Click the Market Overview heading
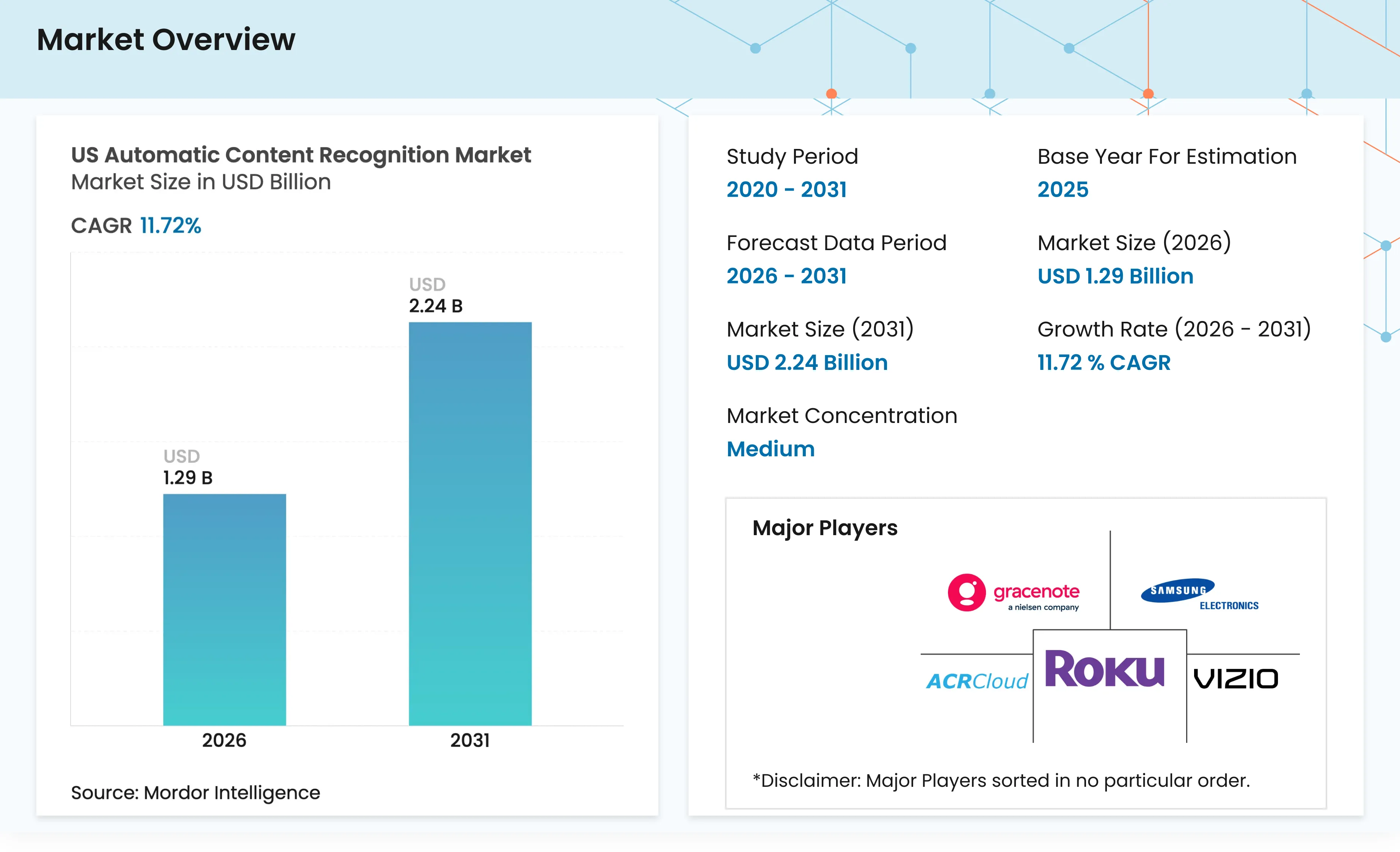 pos(166,39)
